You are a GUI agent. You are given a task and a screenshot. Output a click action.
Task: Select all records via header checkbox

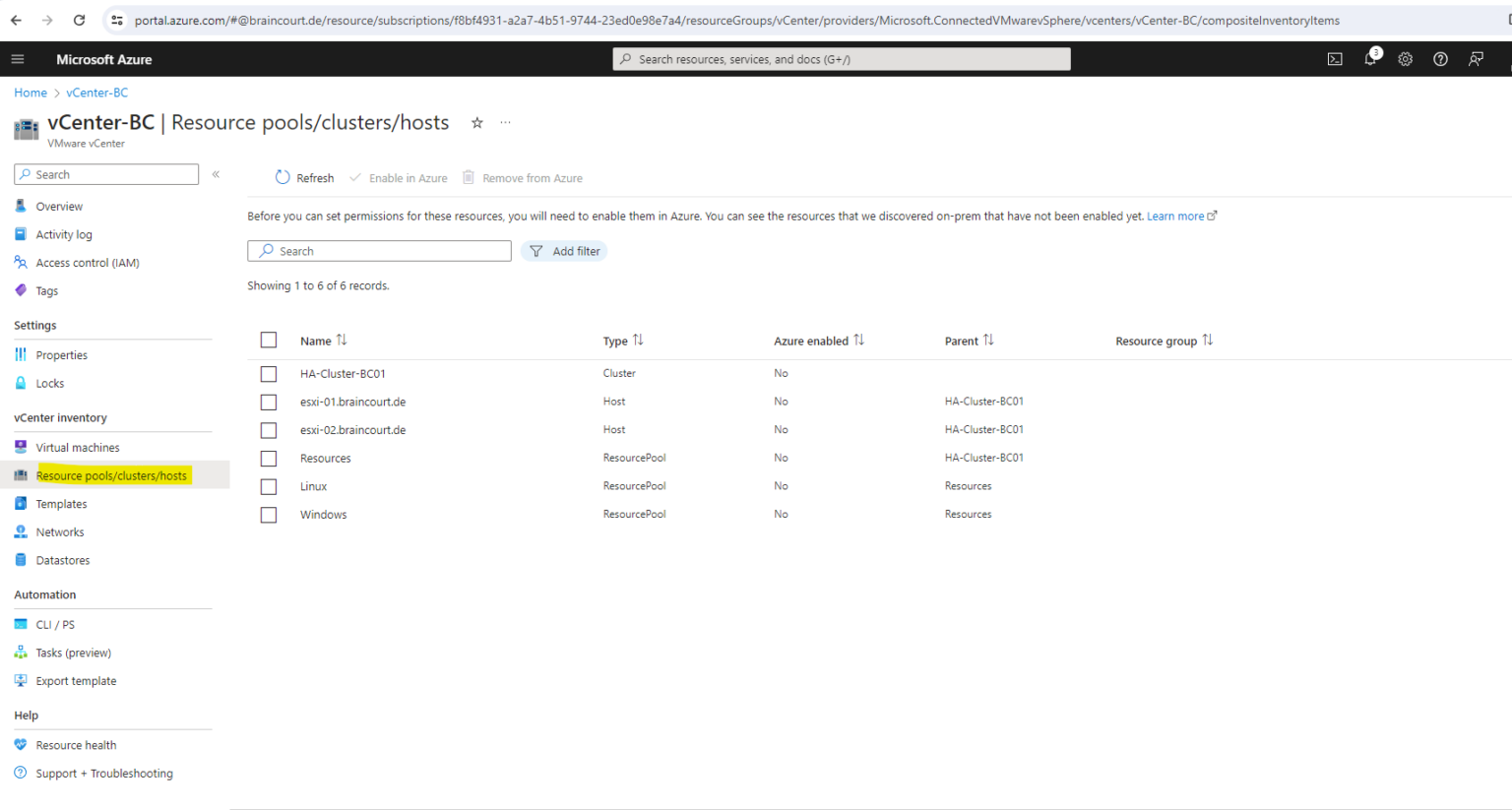click(269, 340)
